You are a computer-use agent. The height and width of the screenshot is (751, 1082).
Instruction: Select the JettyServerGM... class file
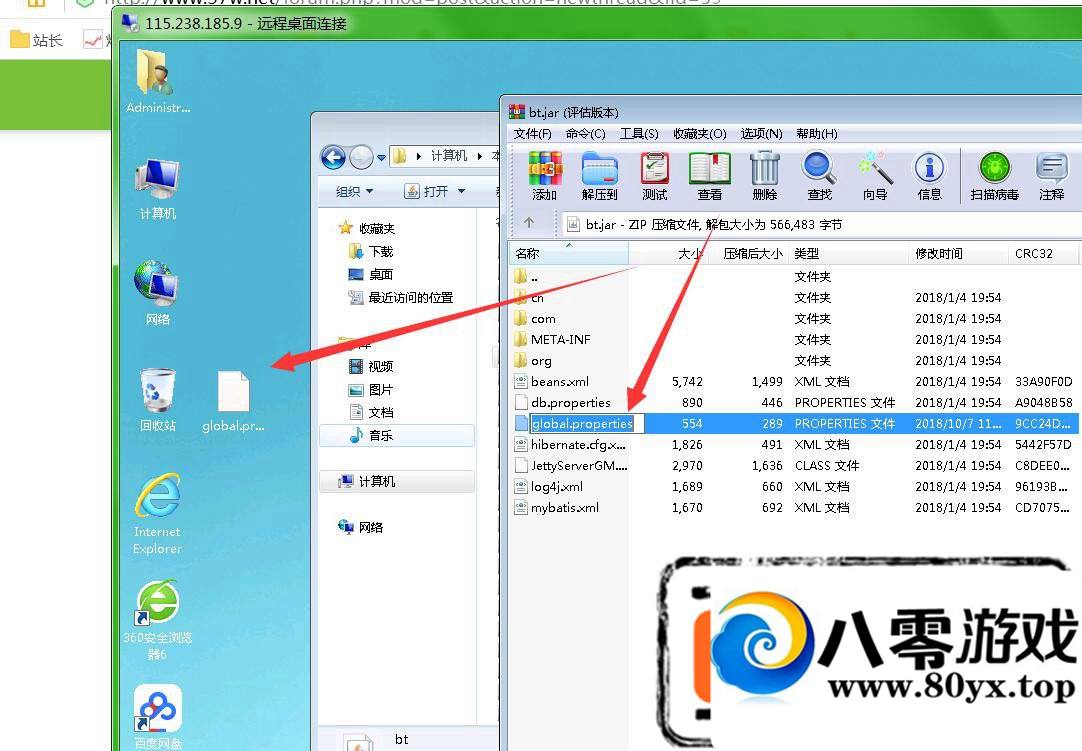point(794,466)
